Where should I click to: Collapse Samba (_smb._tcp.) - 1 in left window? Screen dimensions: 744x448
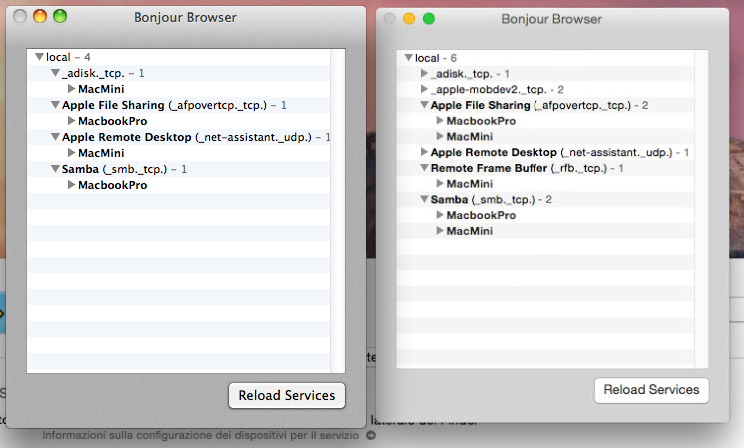pos(56,169)
